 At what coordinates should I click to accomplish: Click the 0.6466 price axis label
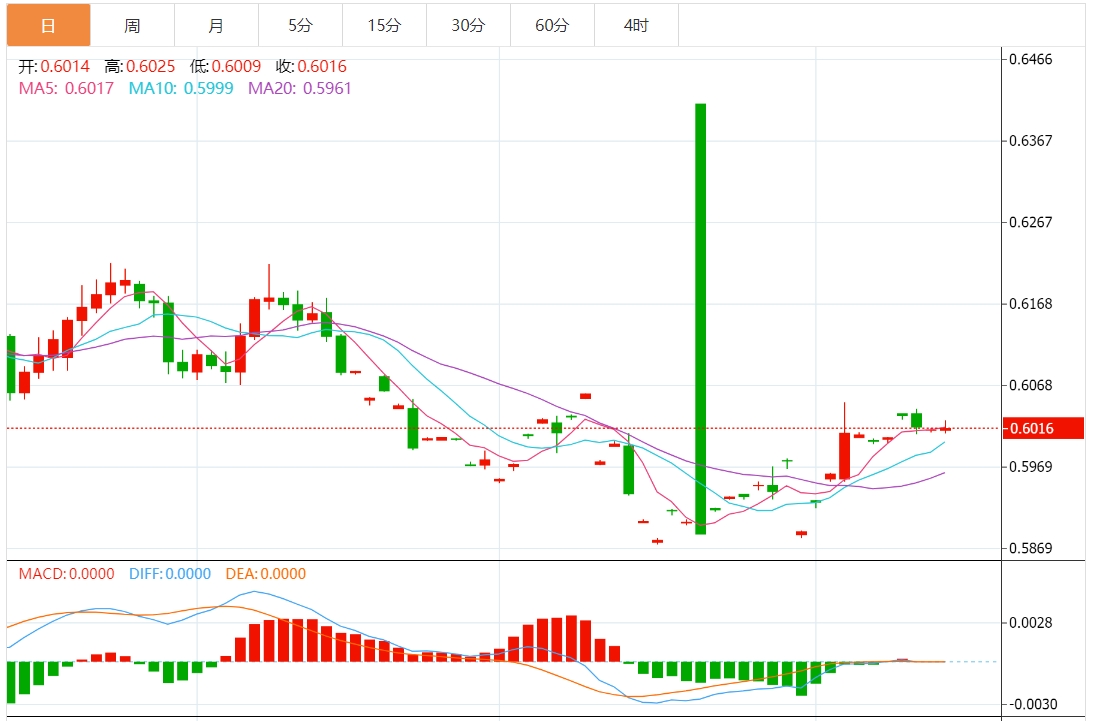click(1030, 59)
